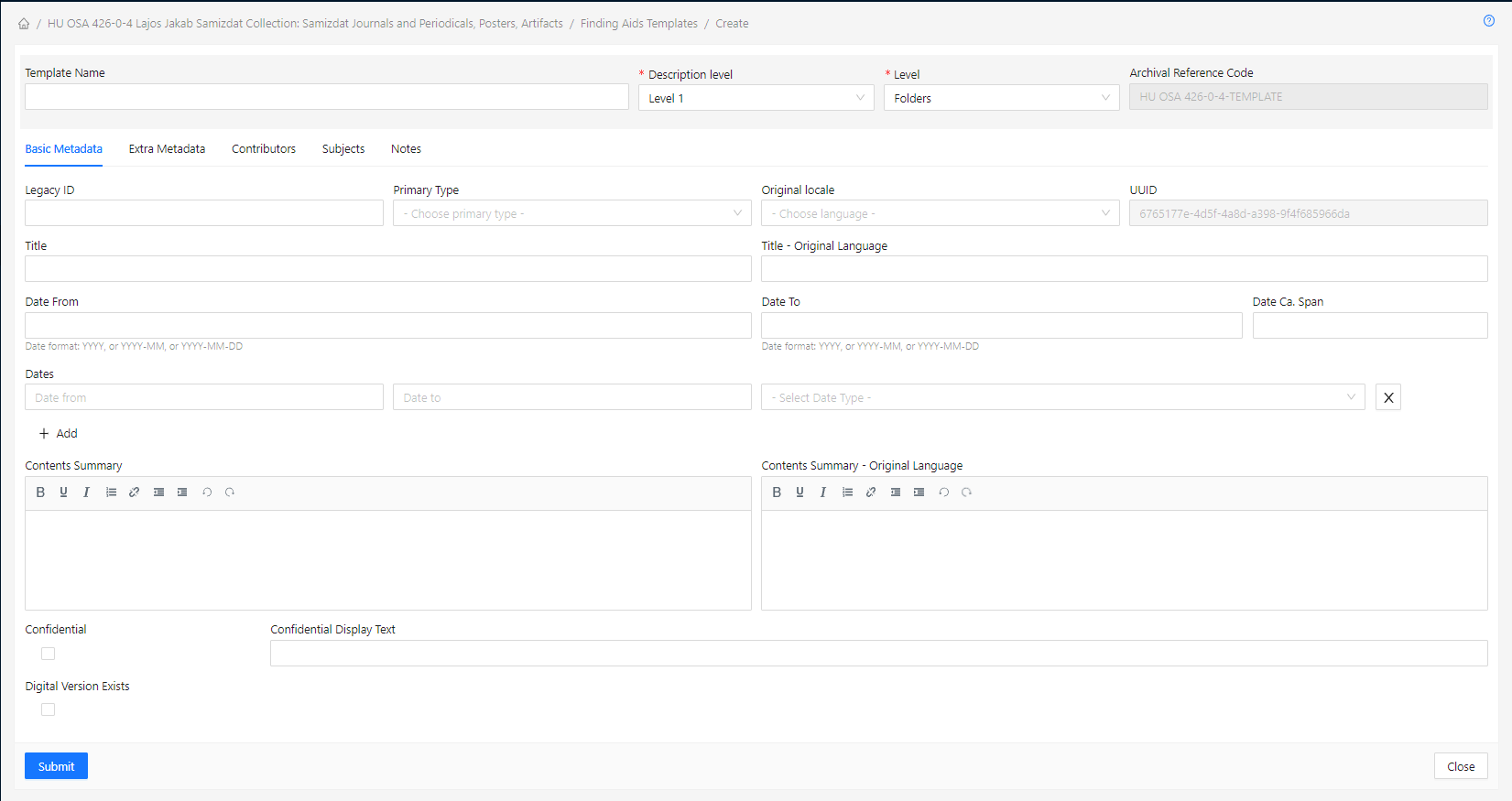Click the Submit button
Image resolution: width=1512 pixels, height=801 pixels.
[57, 766]
